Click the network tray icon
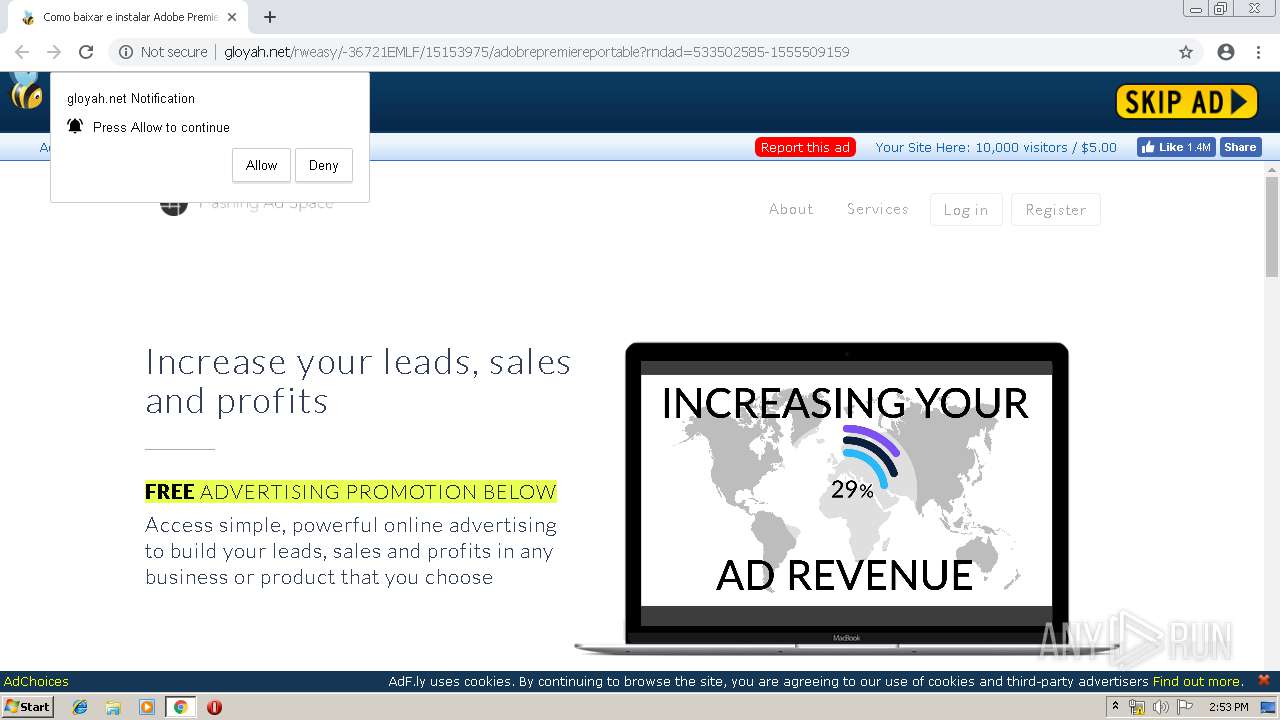The image size is (1280, 720). pyautogui.click(x=1137, y=707)
